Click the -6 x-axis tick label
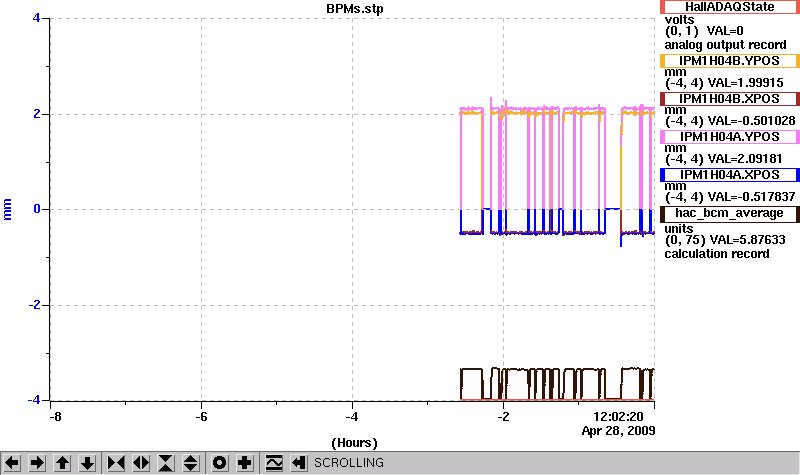The width and height of the screenshot is (800, 475). pyautogui.click(x=202, y=417)
